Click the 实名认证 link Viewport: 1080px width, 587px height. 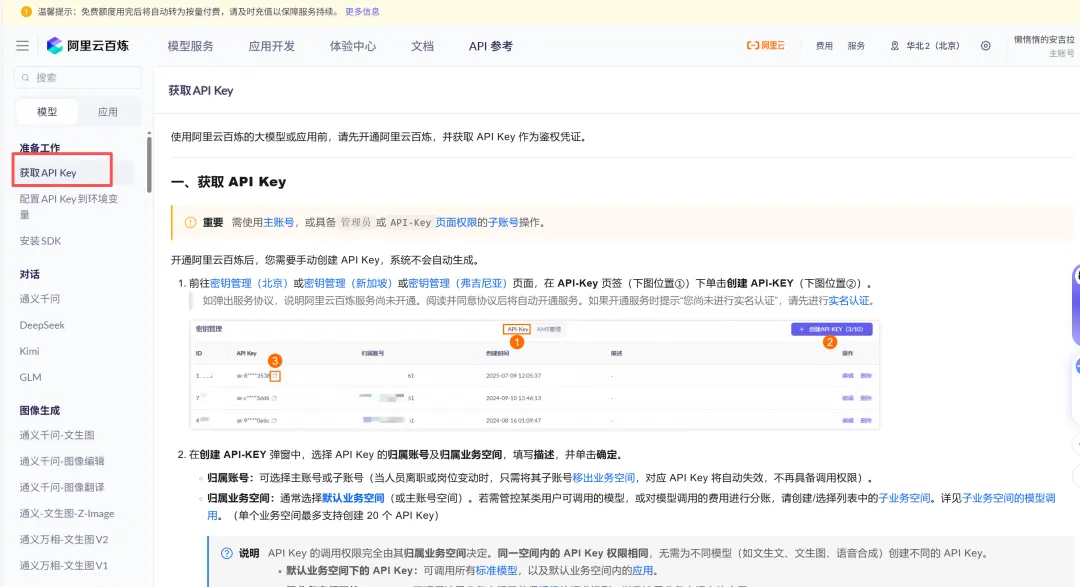849,301
